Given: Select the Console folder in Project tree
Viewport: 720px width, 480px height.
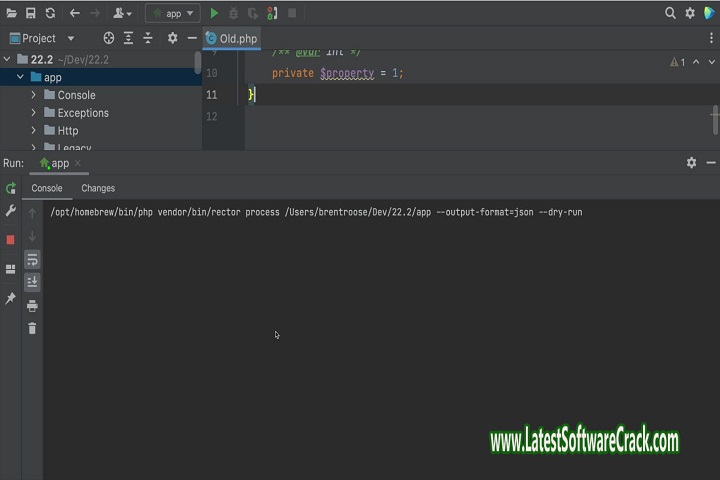Looking at the screenshot, I should point(101,95).
